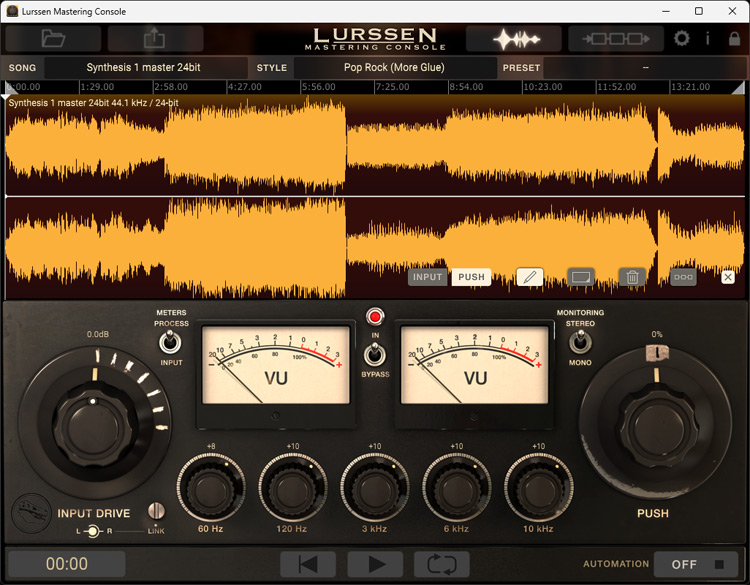Click the padlock lock icon
Viewport: 750px width, 585px height.
click(734, 38)
